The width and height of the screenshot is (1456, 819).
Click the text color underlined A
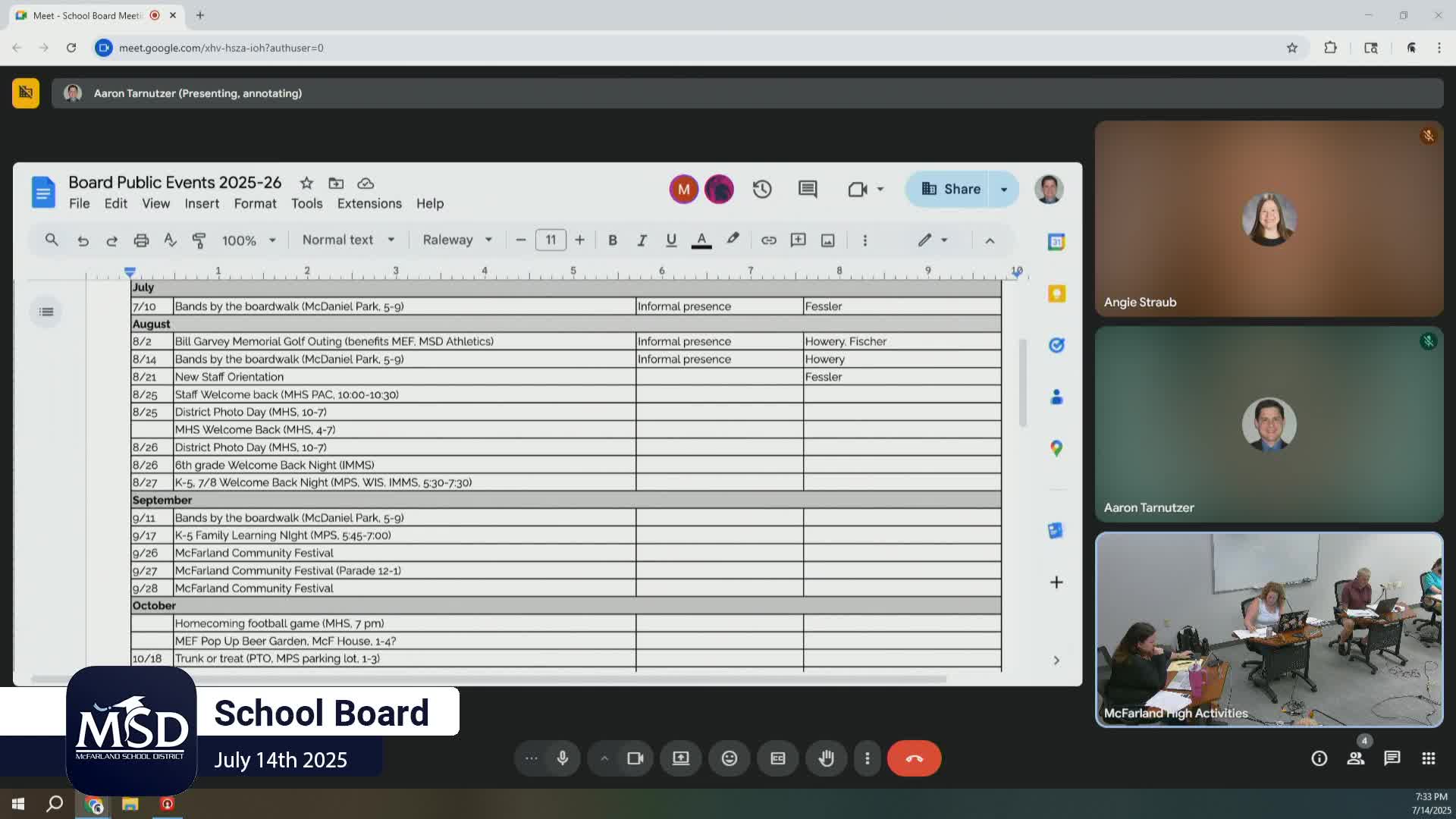pyautogui.click(x=701, y=240)
